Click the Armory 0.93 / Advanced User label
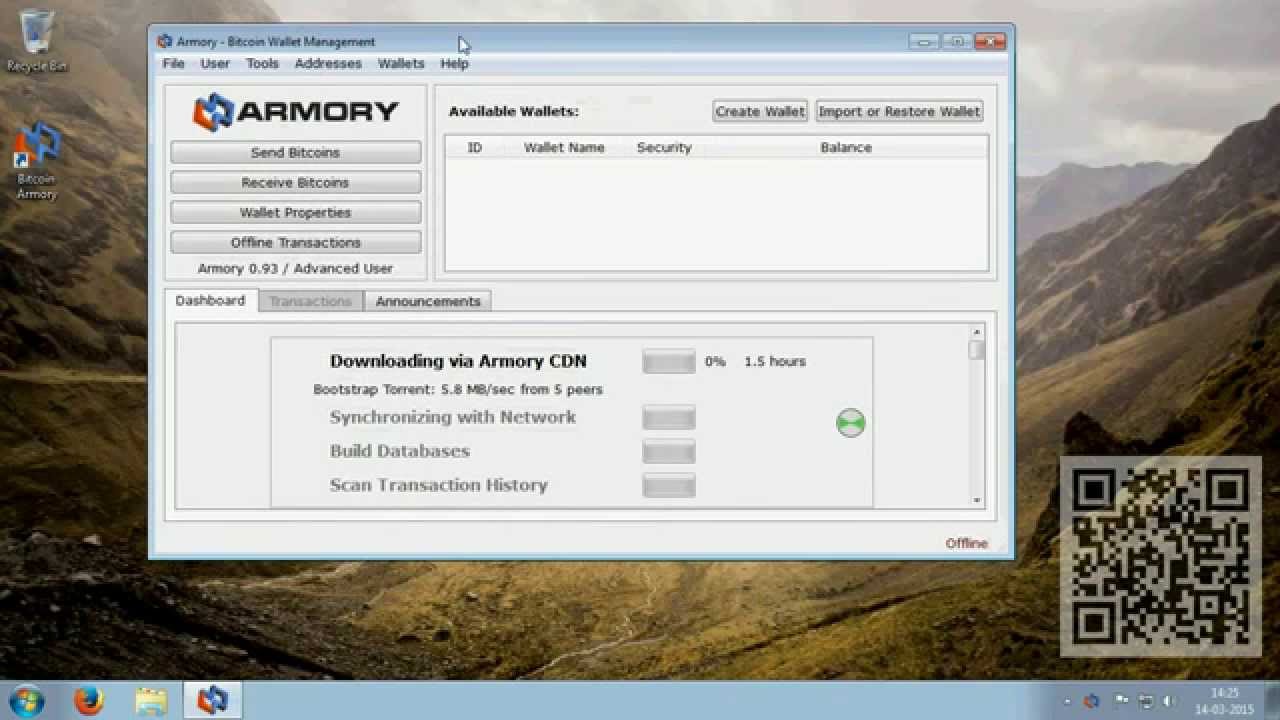The image size is (1280, 720). (x=295, y=268)
